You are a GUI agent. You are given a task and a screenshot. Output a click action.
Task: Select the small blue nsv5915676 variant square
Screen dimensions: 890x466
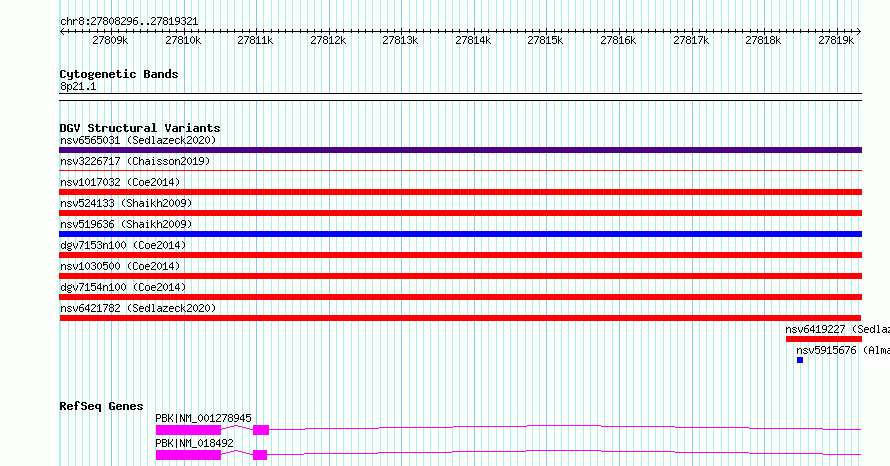(800, 360)
